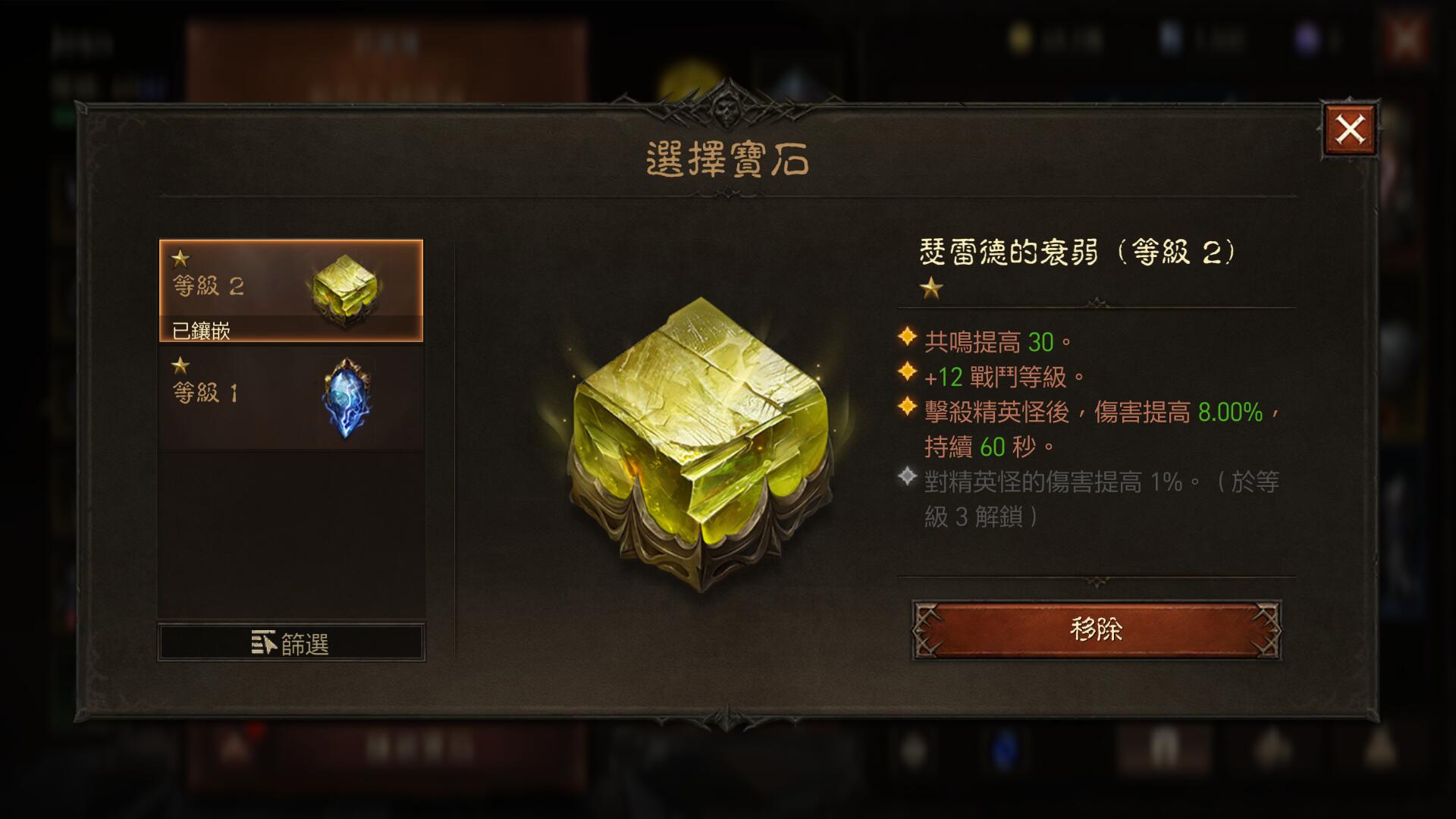
Task: Click the gem title 瑟雷德的衰弱（等級 2）
Action: [1078, 252]
